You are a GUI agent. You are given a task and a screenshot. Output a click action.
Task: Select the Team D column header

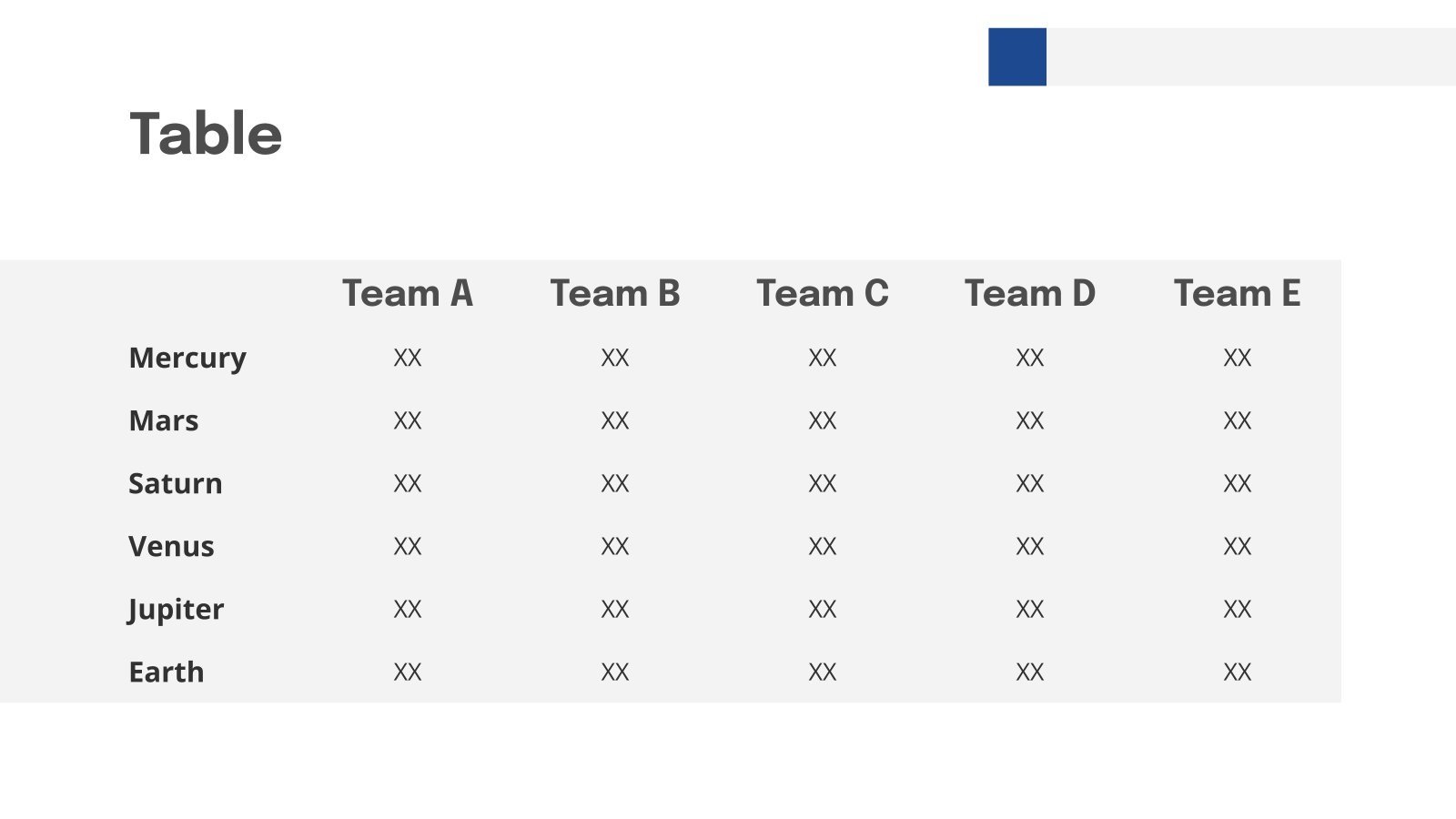(1029, 293)
